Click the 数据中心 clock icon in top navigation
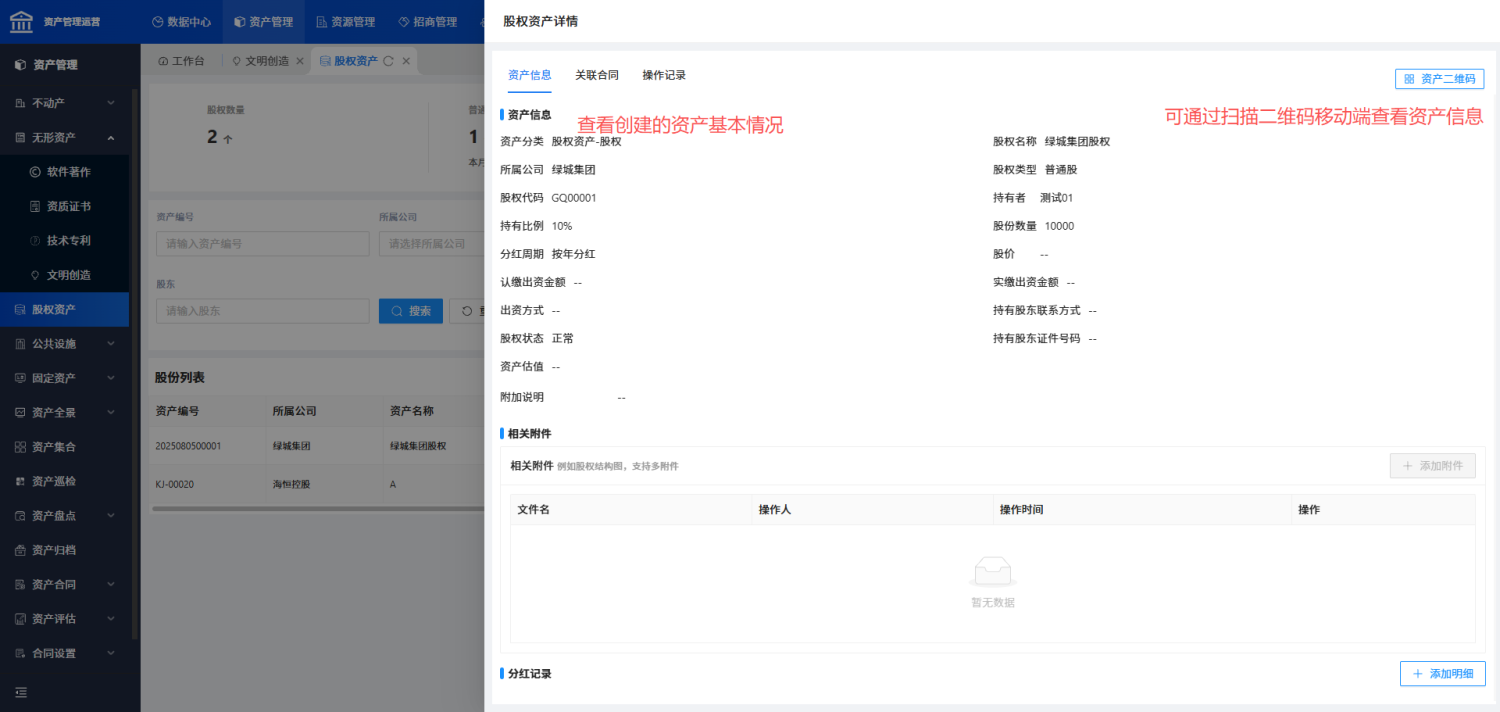Image resolution: width=1500 pixels, height=712 pixels. coord(157,21)
